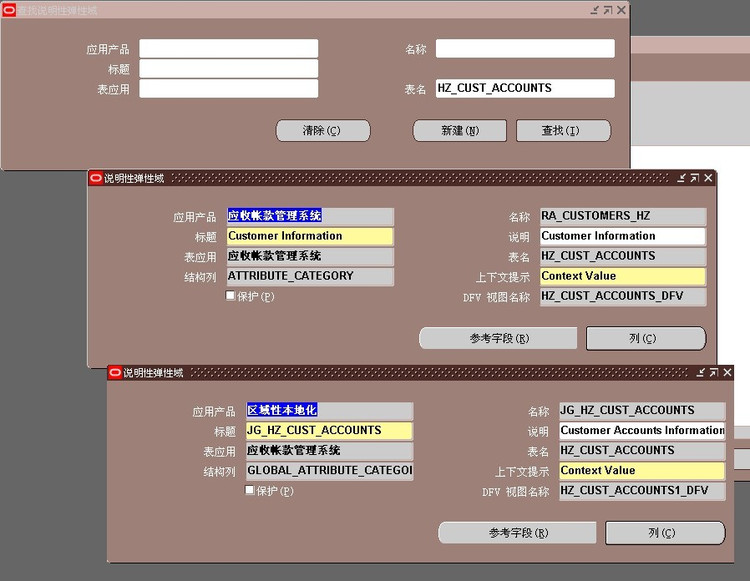Open 列(C) in JG_HZ_CUST_ACCOUNTS window

click(665, 533)
